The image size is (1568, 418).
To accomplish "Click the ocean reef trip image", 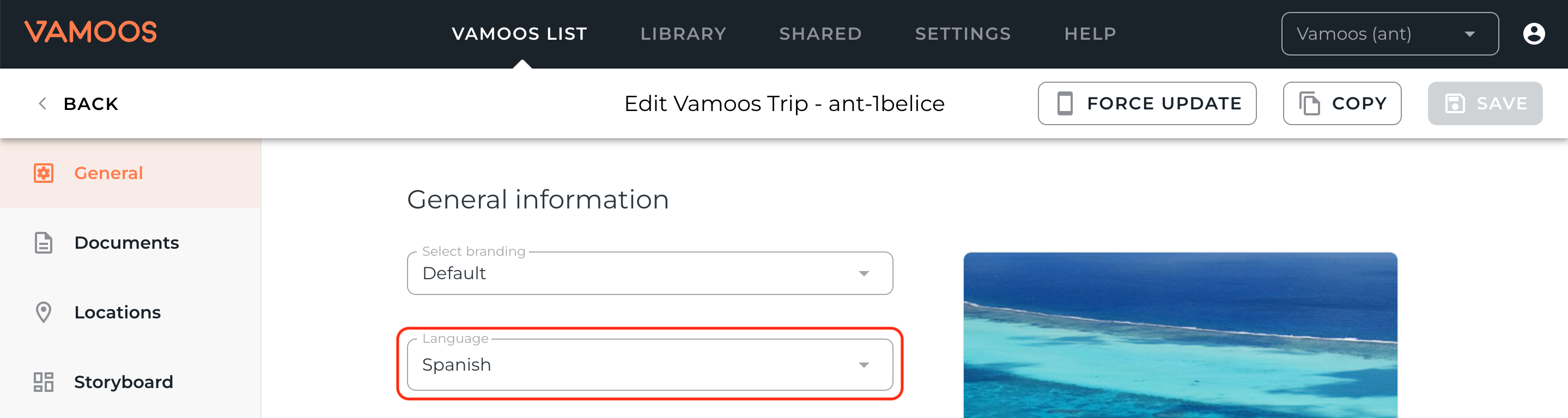I will pyautogui.click(x=1180, y=335).
